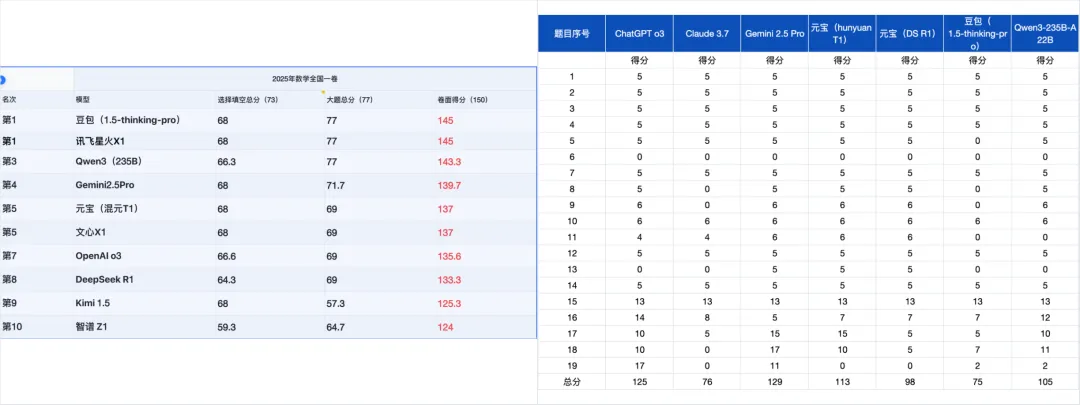1080x405 pixels.
Task: Click the 选择填空总分（73）header cell
Action: tap(269, 100)
